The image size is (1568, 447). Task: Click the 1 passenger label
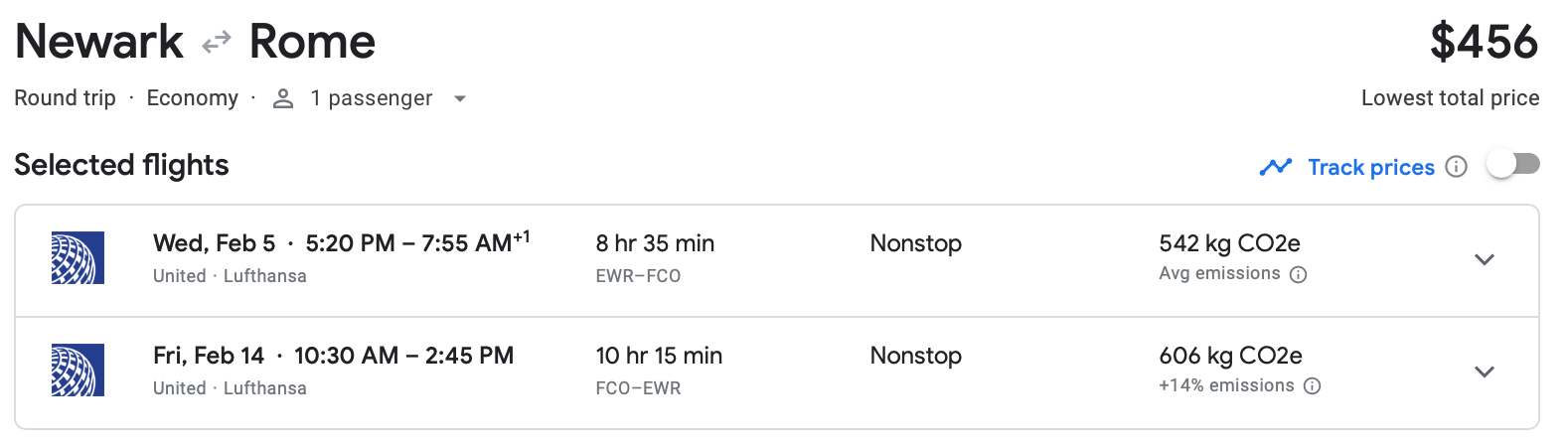coord(371,98)
